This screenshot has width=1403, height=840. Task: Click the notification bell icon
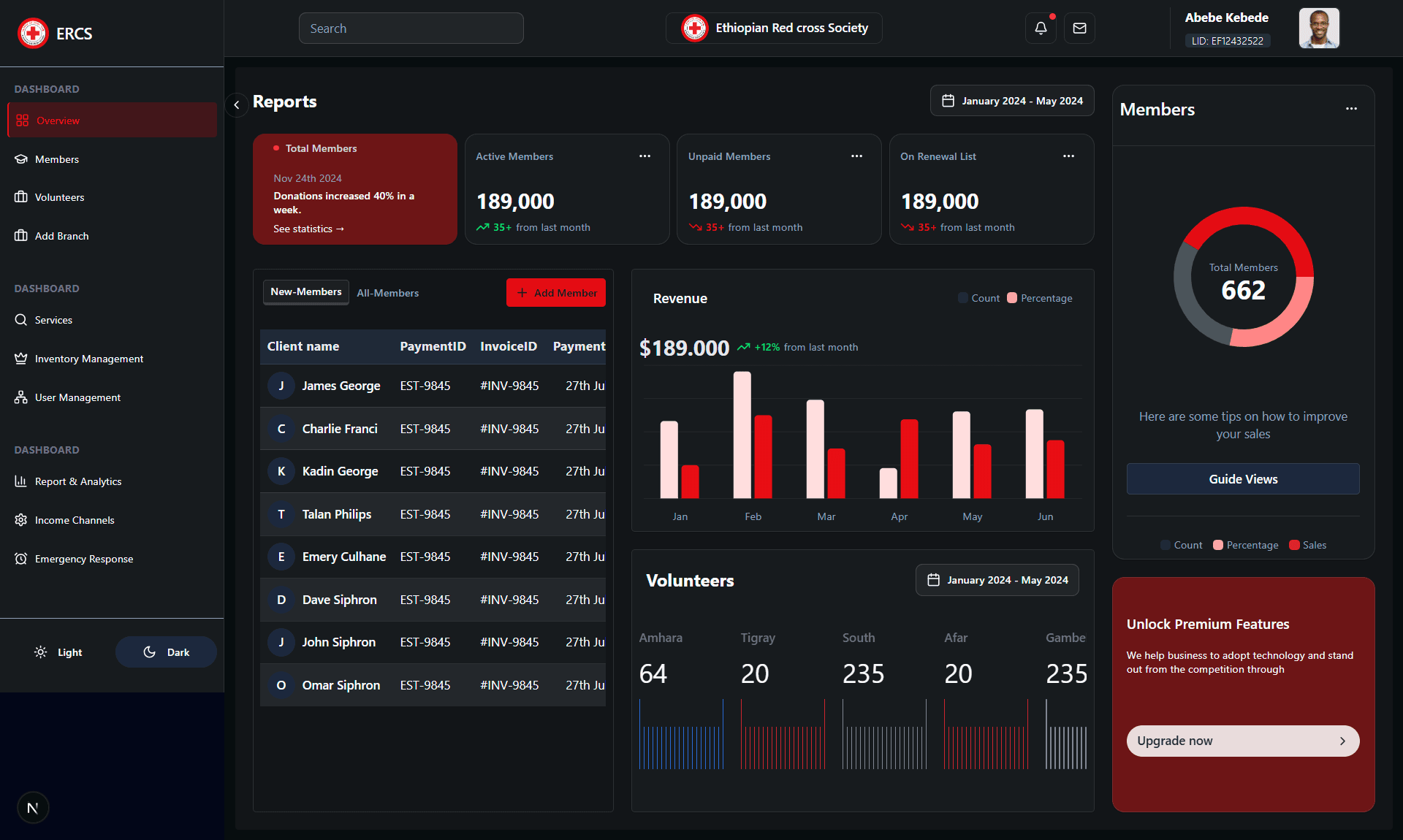pos(1041,28)
